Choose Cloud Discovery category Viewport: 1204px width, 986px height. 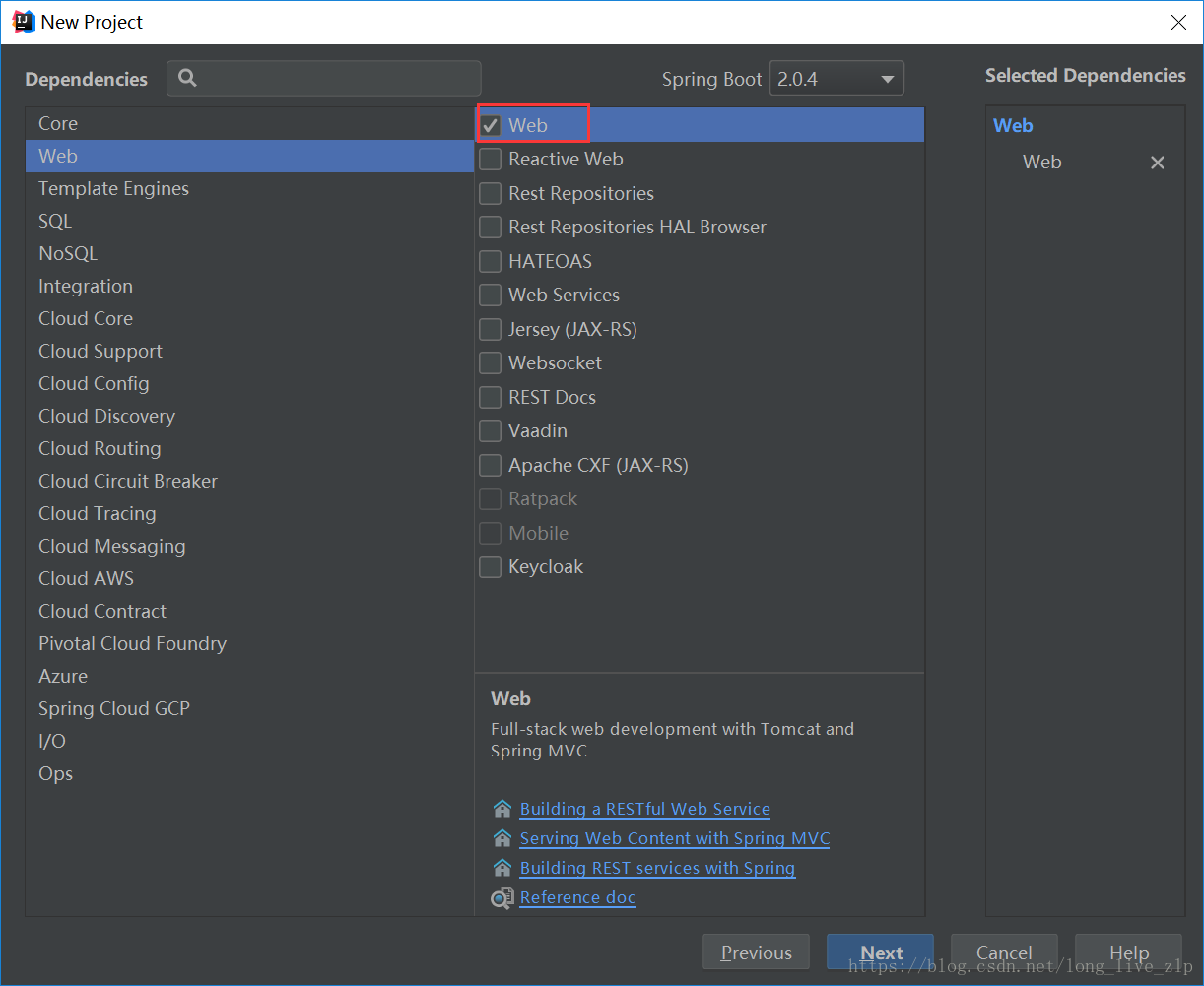249,416
